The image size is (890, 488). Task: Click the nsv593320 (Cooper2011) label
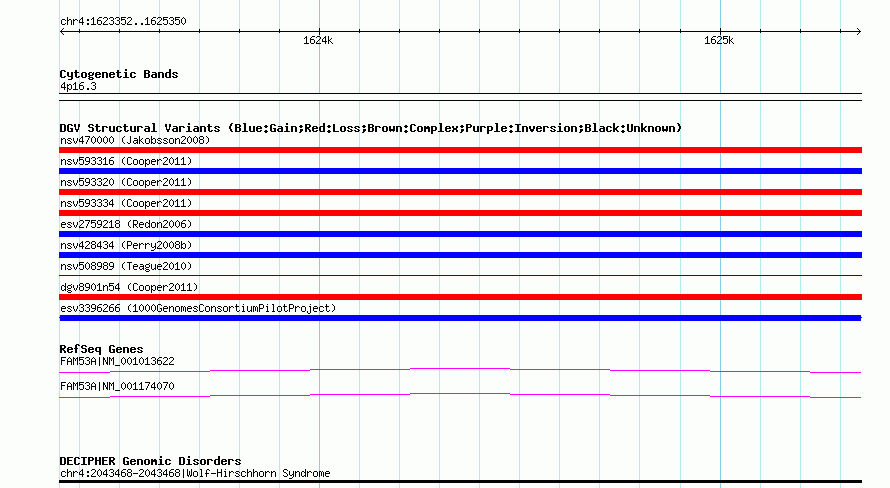[126, 182]
